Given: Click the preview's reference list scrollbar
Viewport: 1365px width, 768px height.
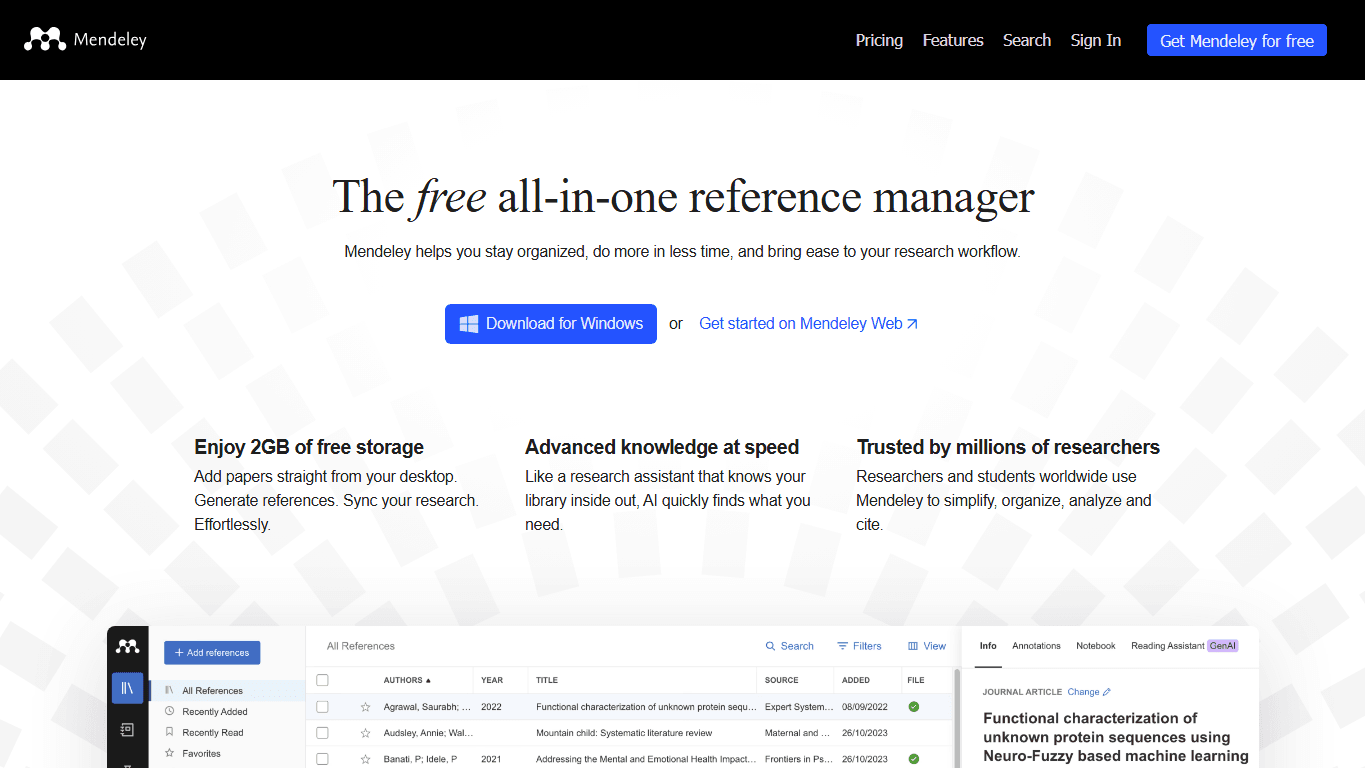Looking at the screenshot, I should [955, 718].
